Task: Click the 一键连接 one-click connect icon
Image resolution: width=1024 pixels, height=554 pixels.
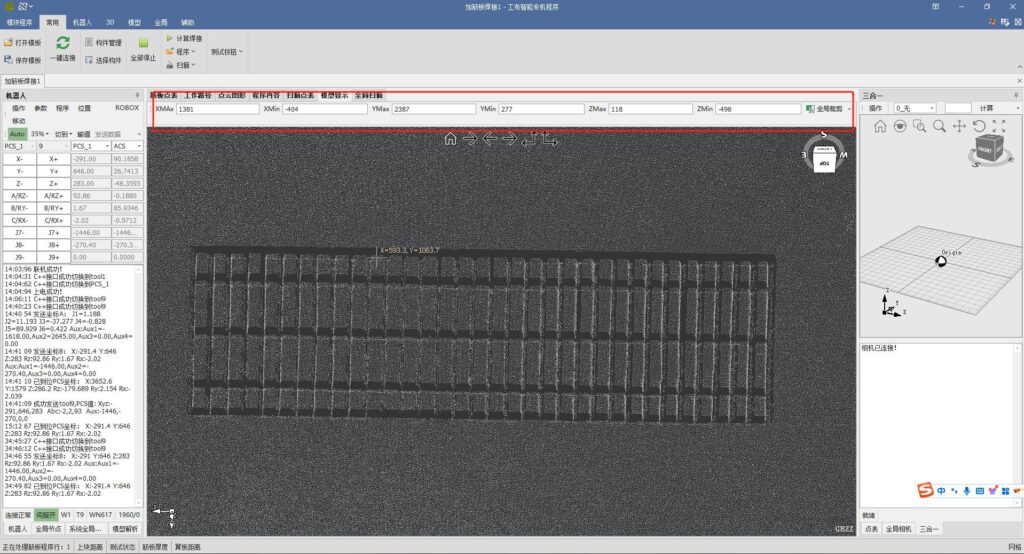Action: (62, 43)
